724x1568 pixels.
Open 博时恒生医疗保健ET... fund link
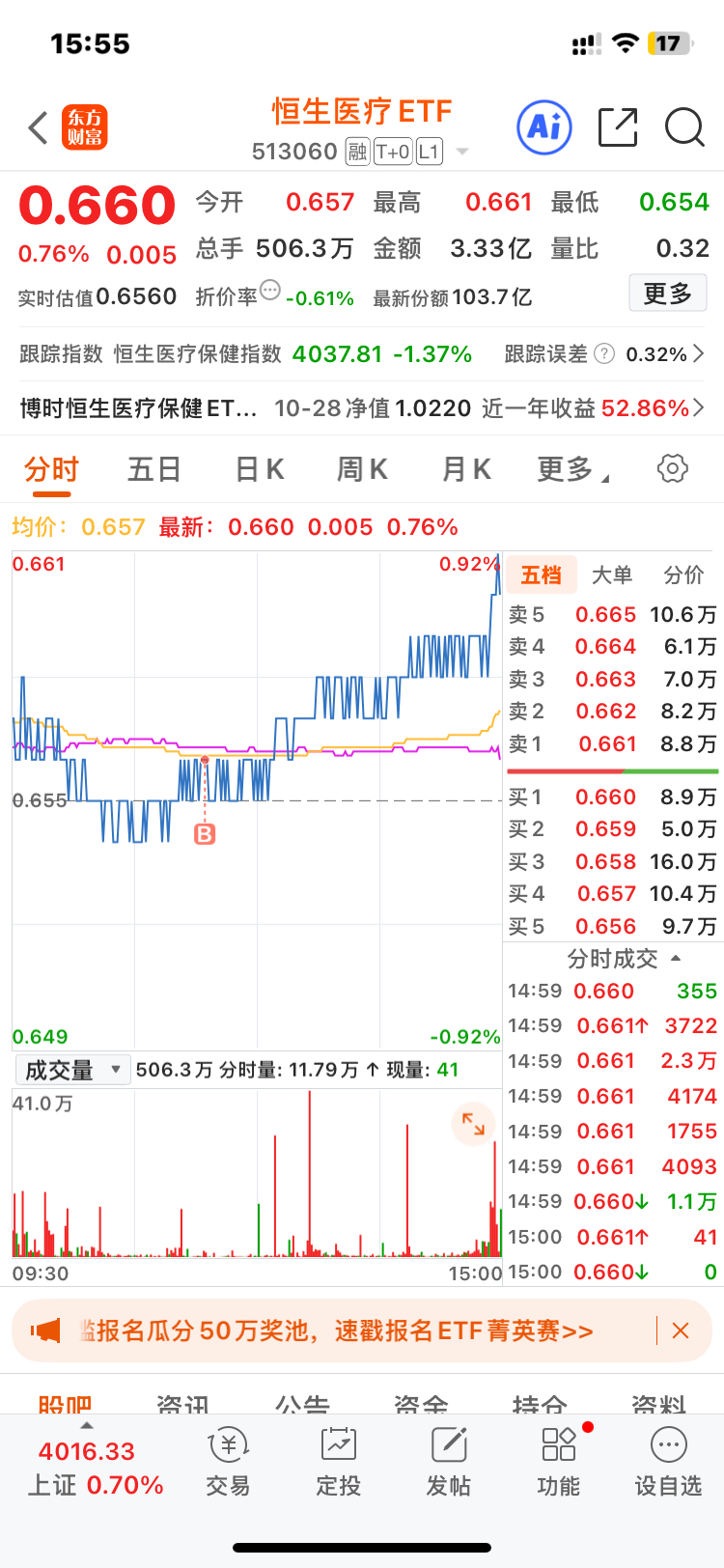pos(138,408)
